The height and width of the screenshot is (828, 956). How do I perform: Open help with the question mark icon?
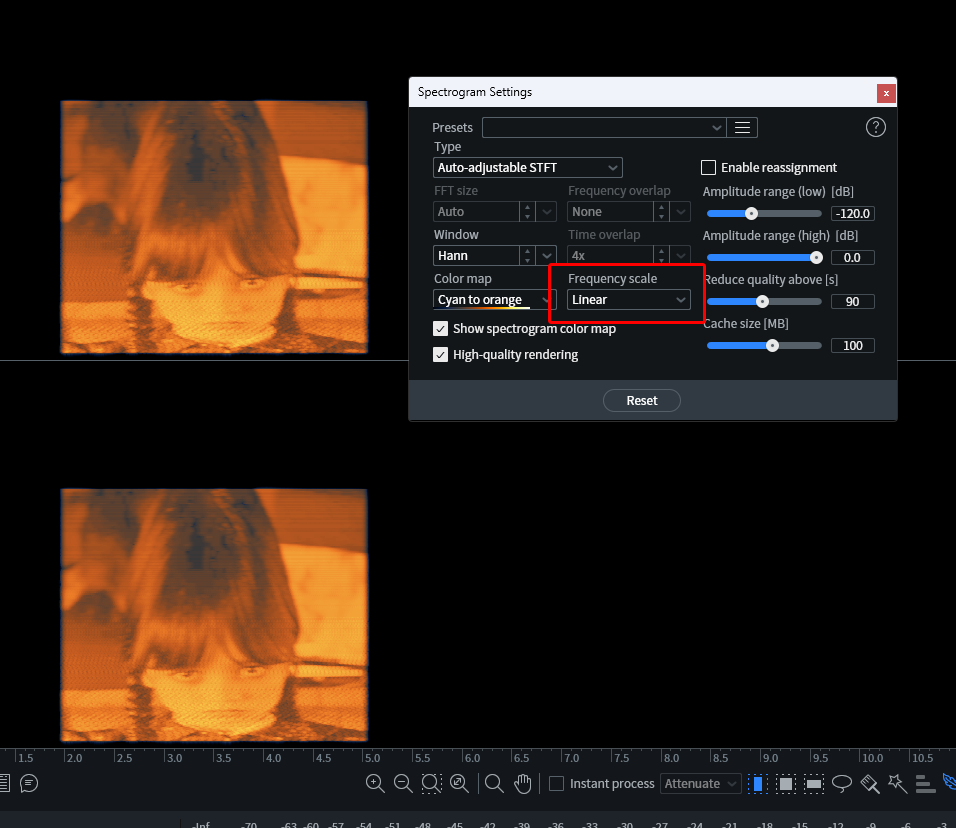[x=875, y=127]
